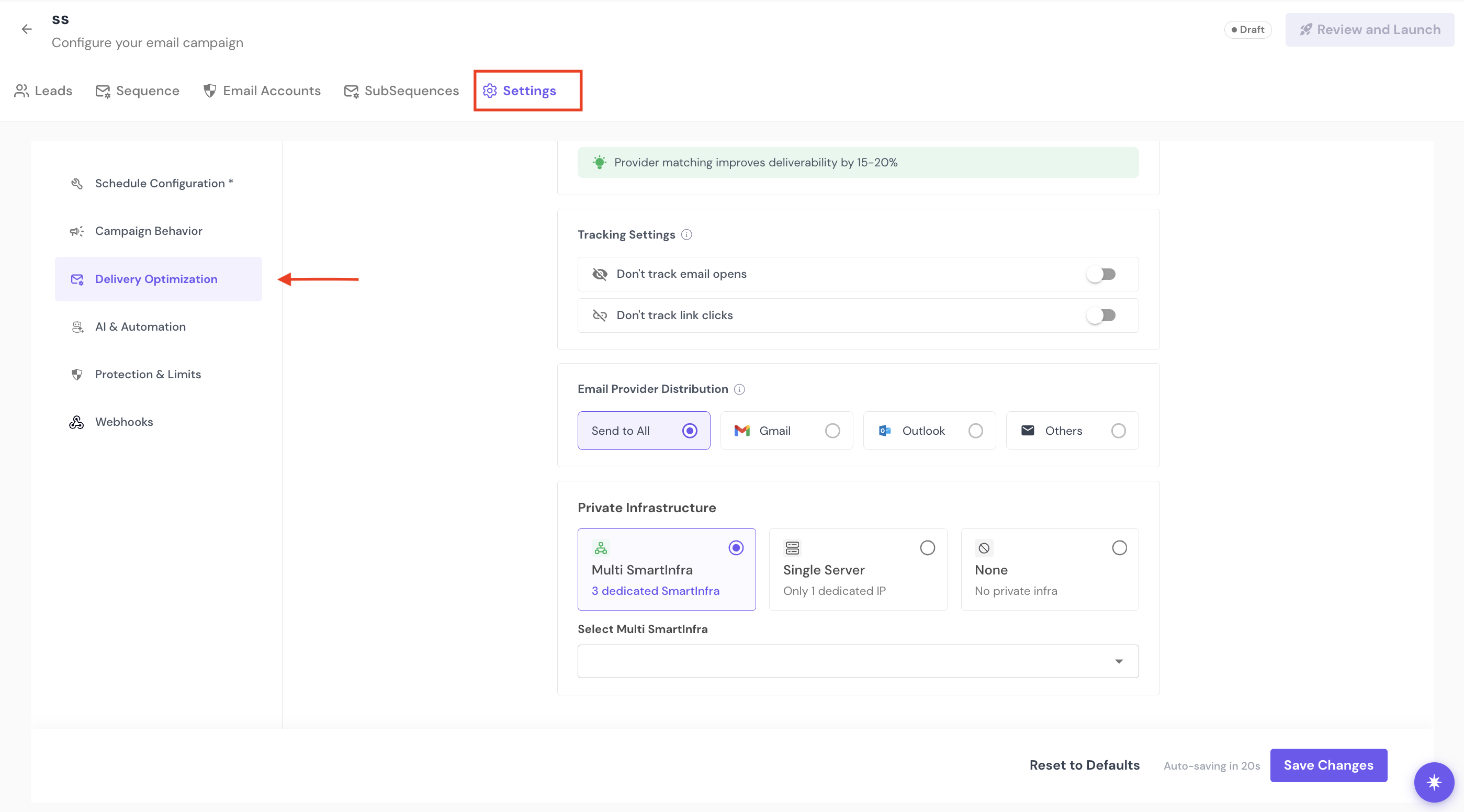This screenshot has width=1464, height=812.
Task: Click the Email Provider Distribution info icon
Action: pyautogui.click(x=739, y=389)
